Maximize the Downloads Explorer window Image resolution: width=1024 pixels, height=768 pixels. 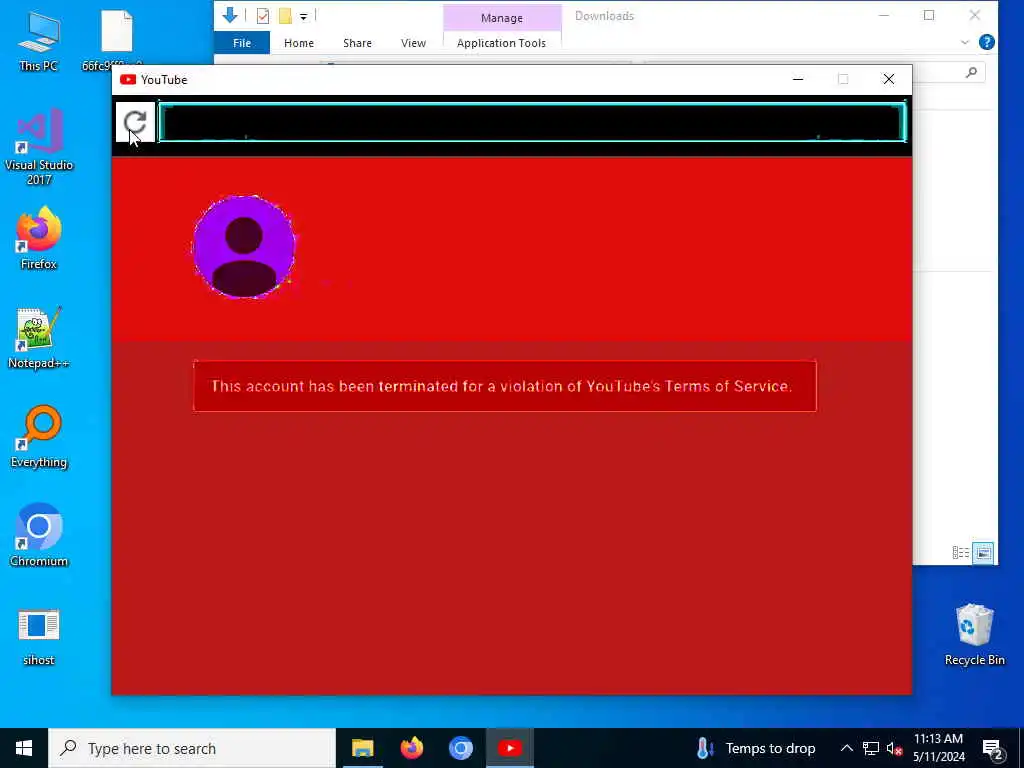point(929,16)
